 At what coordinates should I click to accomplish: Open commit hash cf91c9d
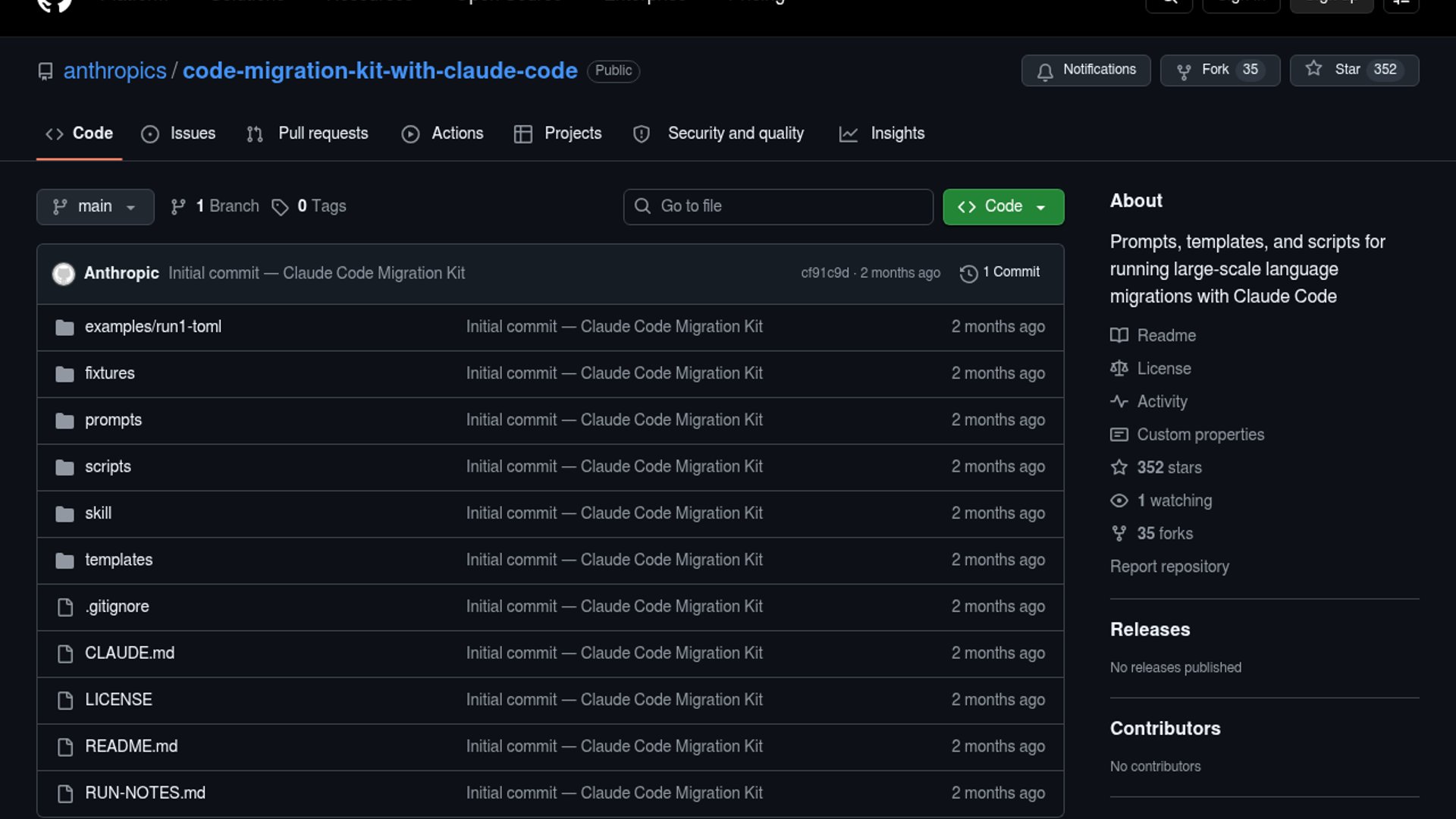click(x=824, y=273)
